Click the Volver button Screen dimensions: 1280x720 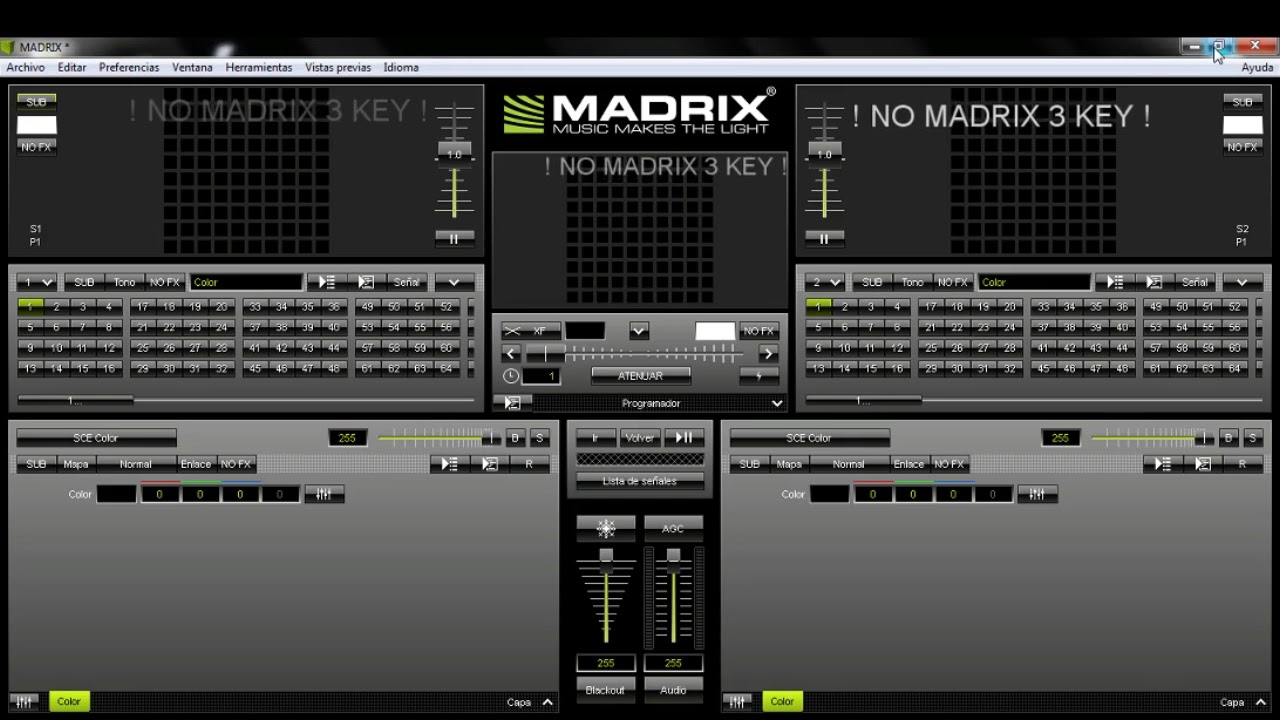pyautogui.click(x=640, y=437)
